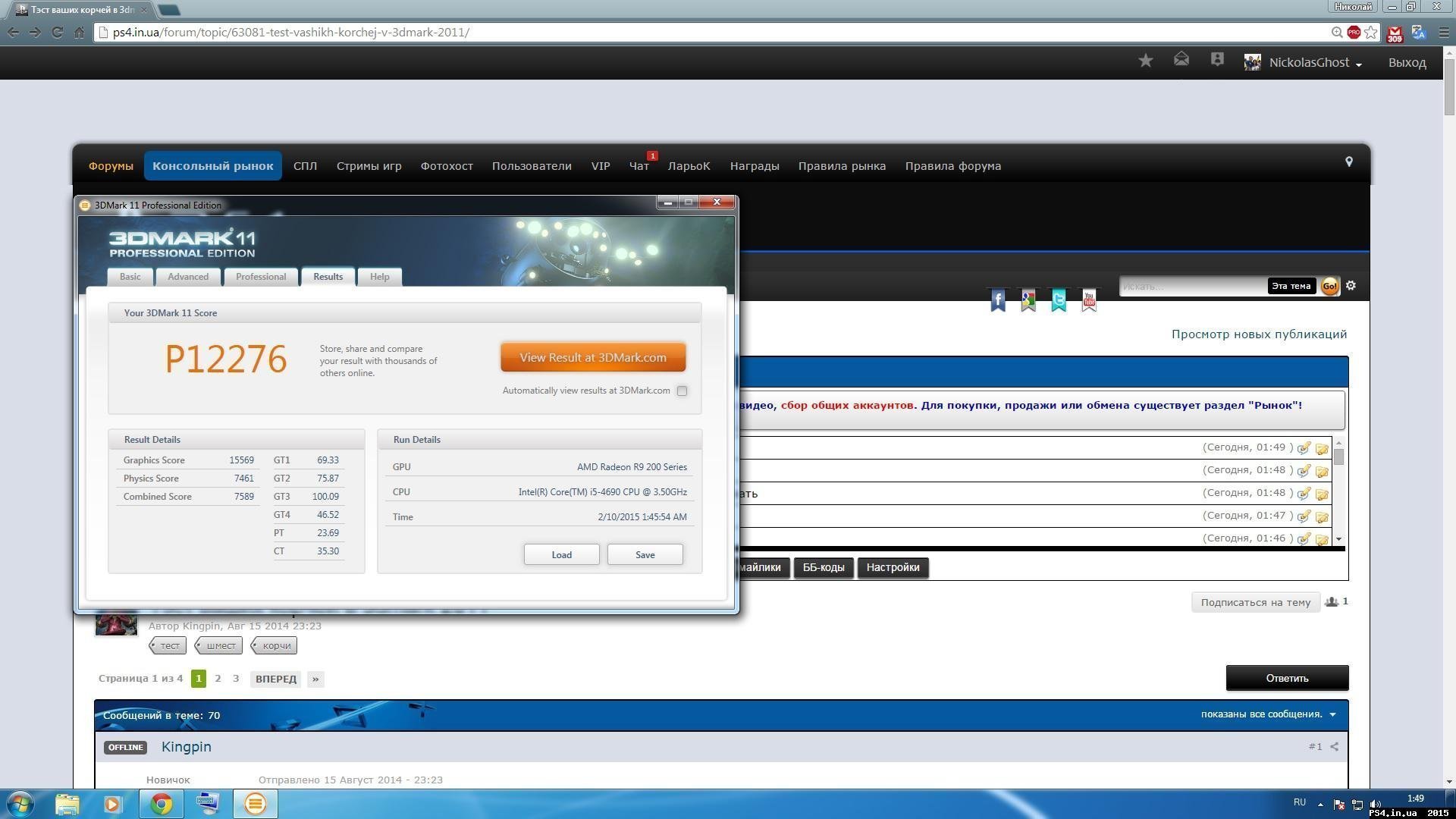
Task: Click Подписаться на тему button
Action: [1256, 602]
